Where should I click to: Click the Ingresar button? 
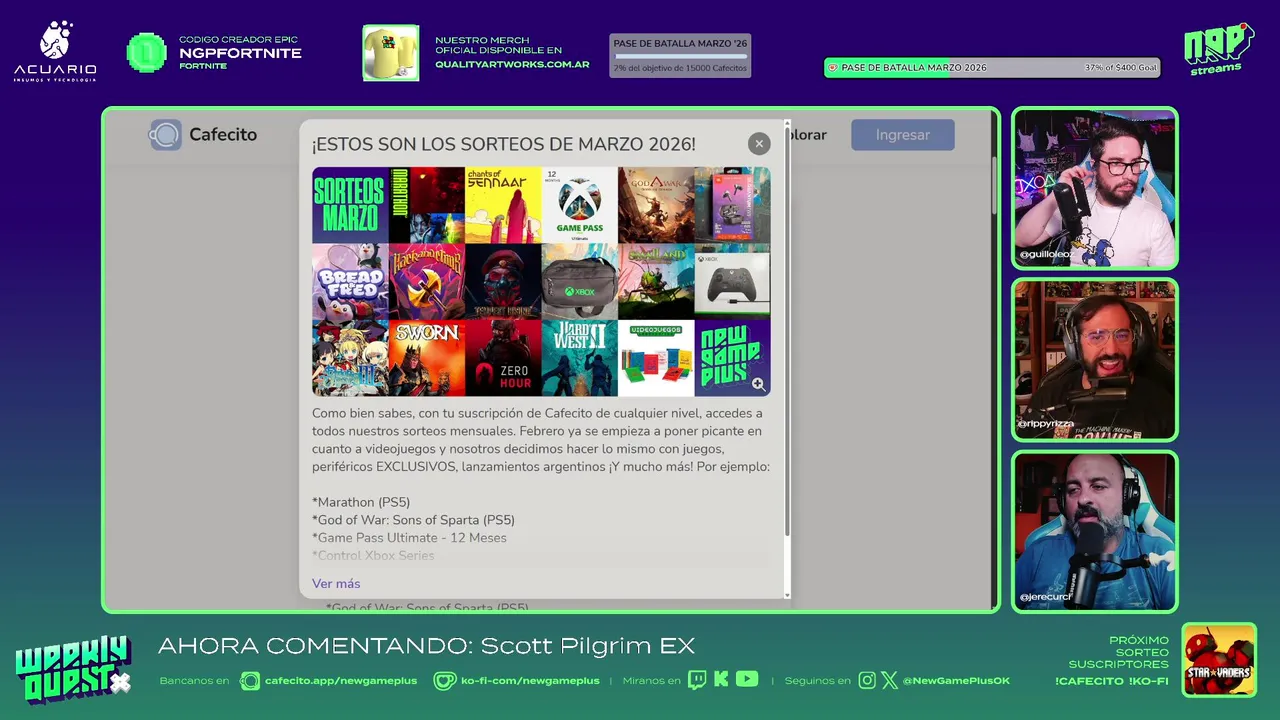click(x=903, y=135)
